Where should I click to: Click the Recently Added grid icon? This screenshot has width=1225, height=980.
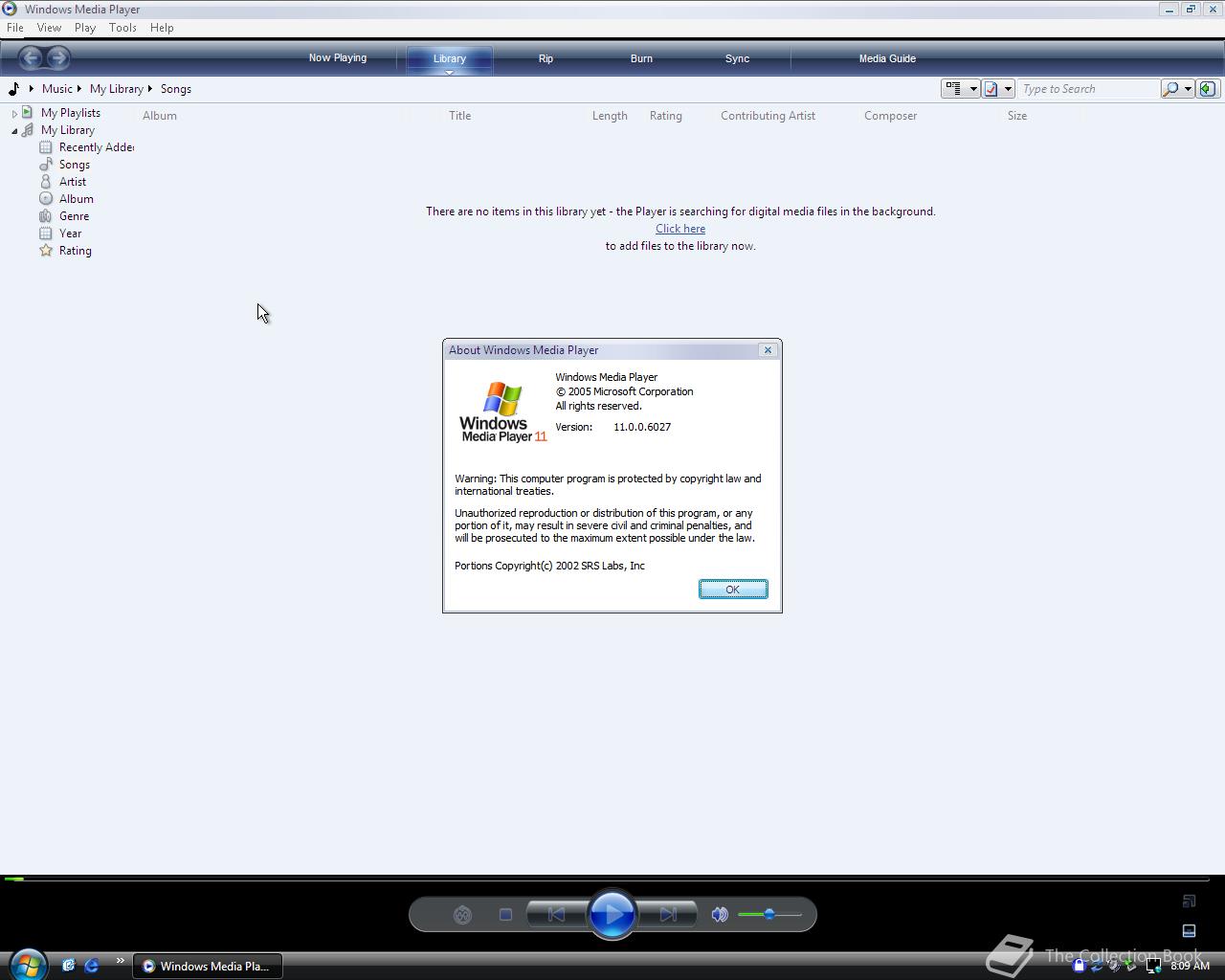[46, 147]
